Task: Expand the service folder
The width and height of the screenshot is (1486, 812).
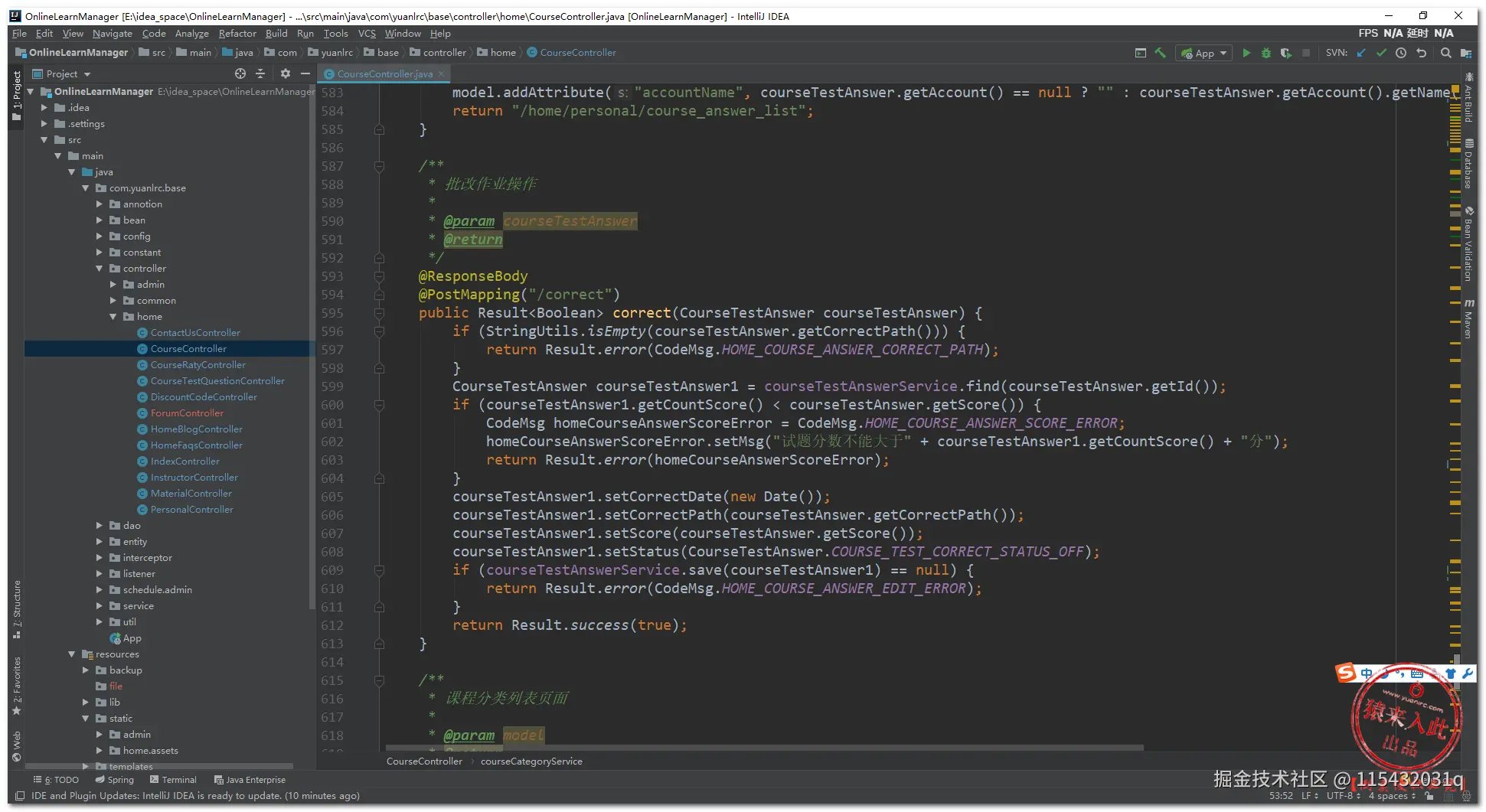Action: [x=100, y=606]
